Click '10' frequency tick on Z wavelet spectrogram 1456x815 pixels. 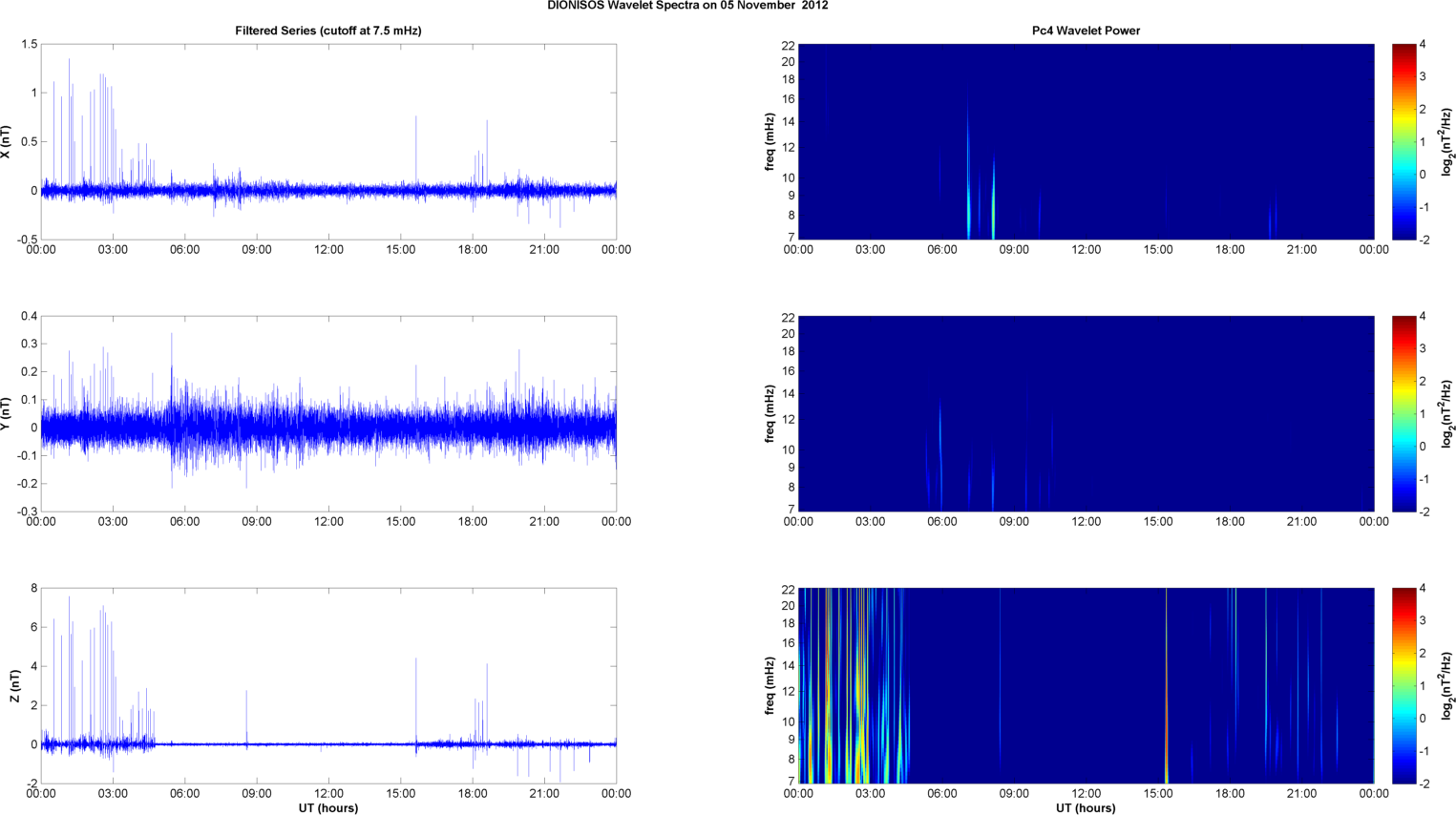(x=789, y=722)
